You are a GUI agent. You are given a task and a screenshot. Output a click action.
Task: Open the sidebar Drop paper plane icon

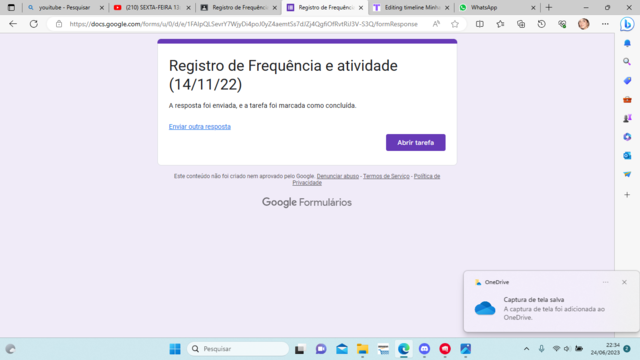point(627,174)
